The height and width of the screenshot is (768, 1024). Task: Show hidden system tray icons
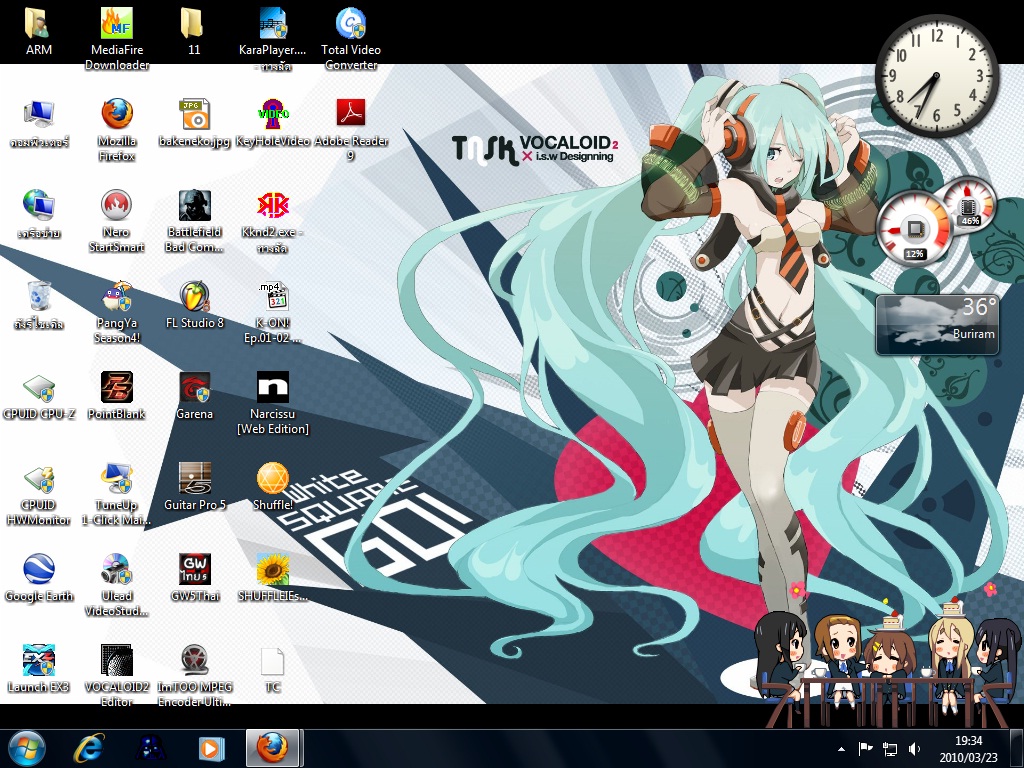point(841,749)
